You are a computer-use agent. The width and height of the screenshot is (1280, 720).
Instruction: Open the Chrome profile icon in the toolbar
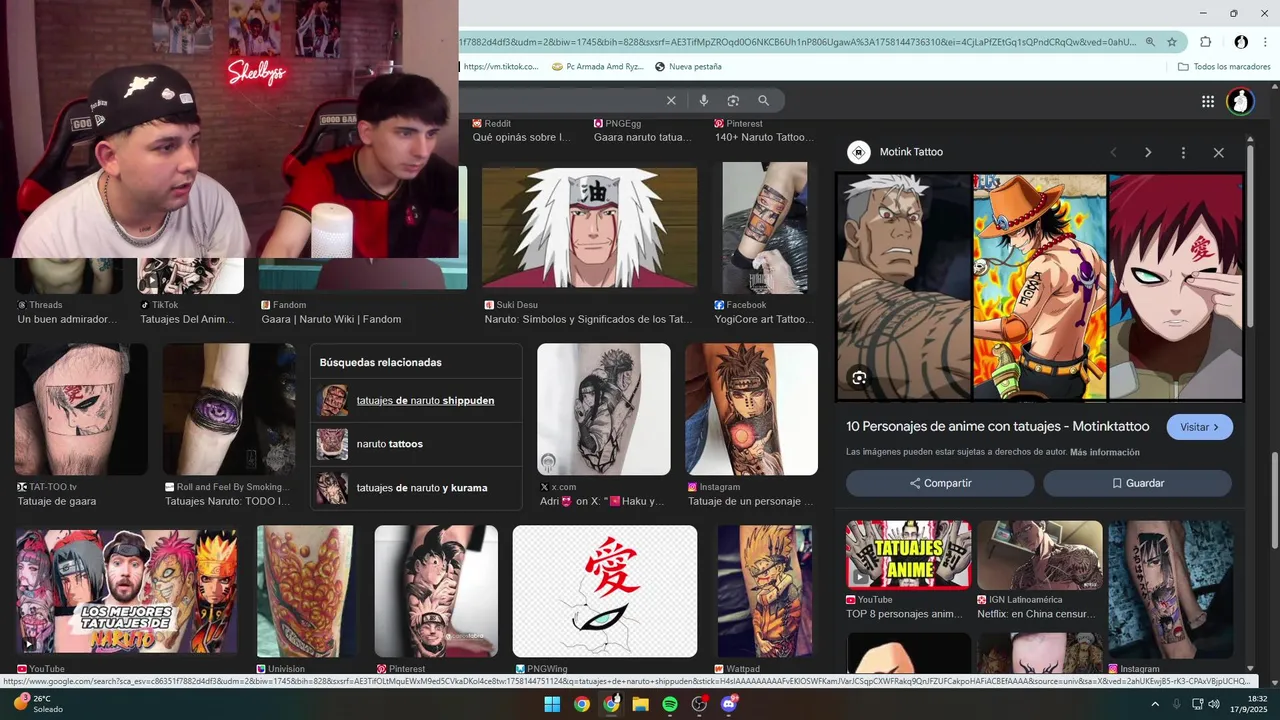click(1241, 42)
